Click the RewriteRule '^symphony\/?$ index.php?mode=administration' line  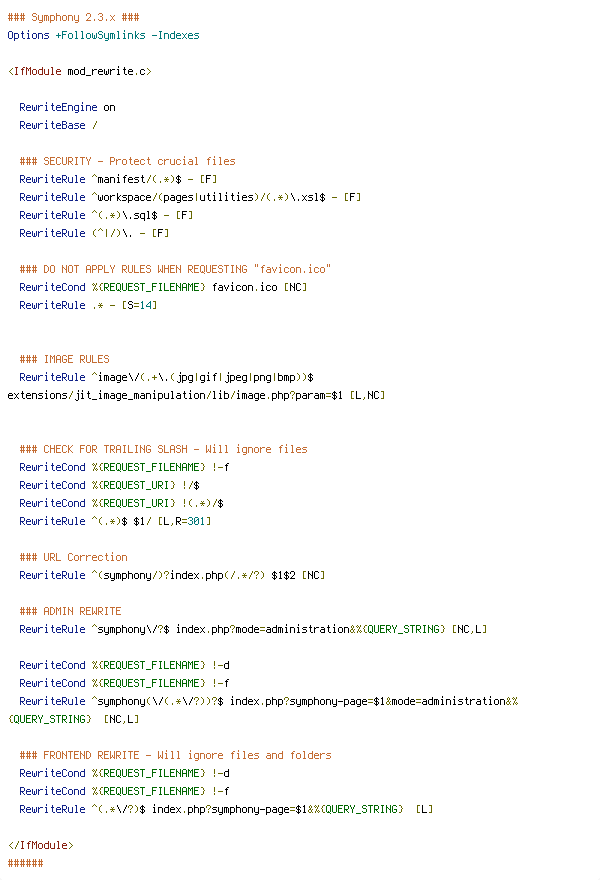click(253, 629)
